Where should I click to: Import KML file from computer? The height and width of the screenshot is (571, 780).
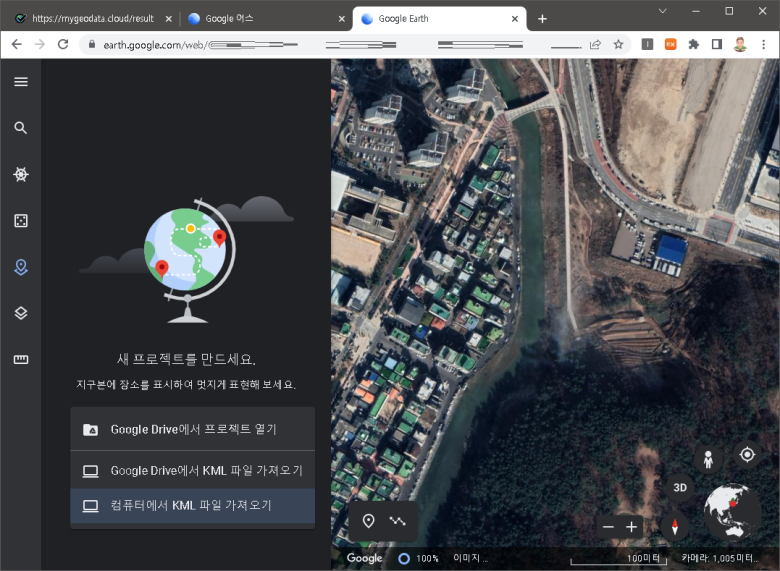[x=193, y=506]
